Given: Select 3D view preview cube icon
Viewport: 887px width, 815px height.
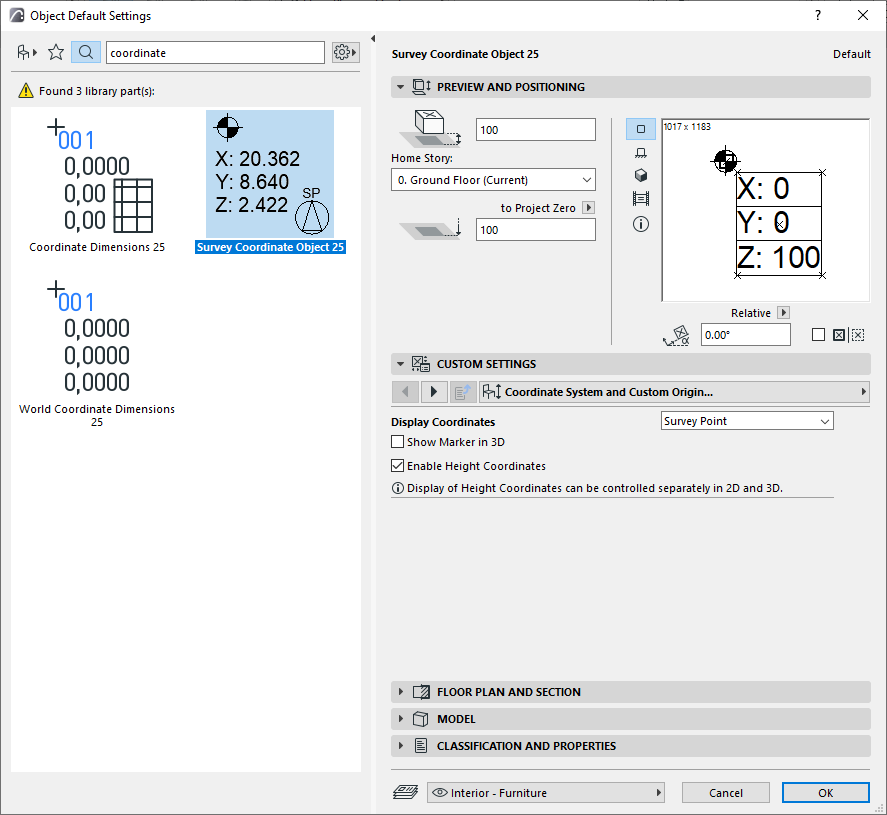Looking at the screenshot, I should (x=641, y=175).
